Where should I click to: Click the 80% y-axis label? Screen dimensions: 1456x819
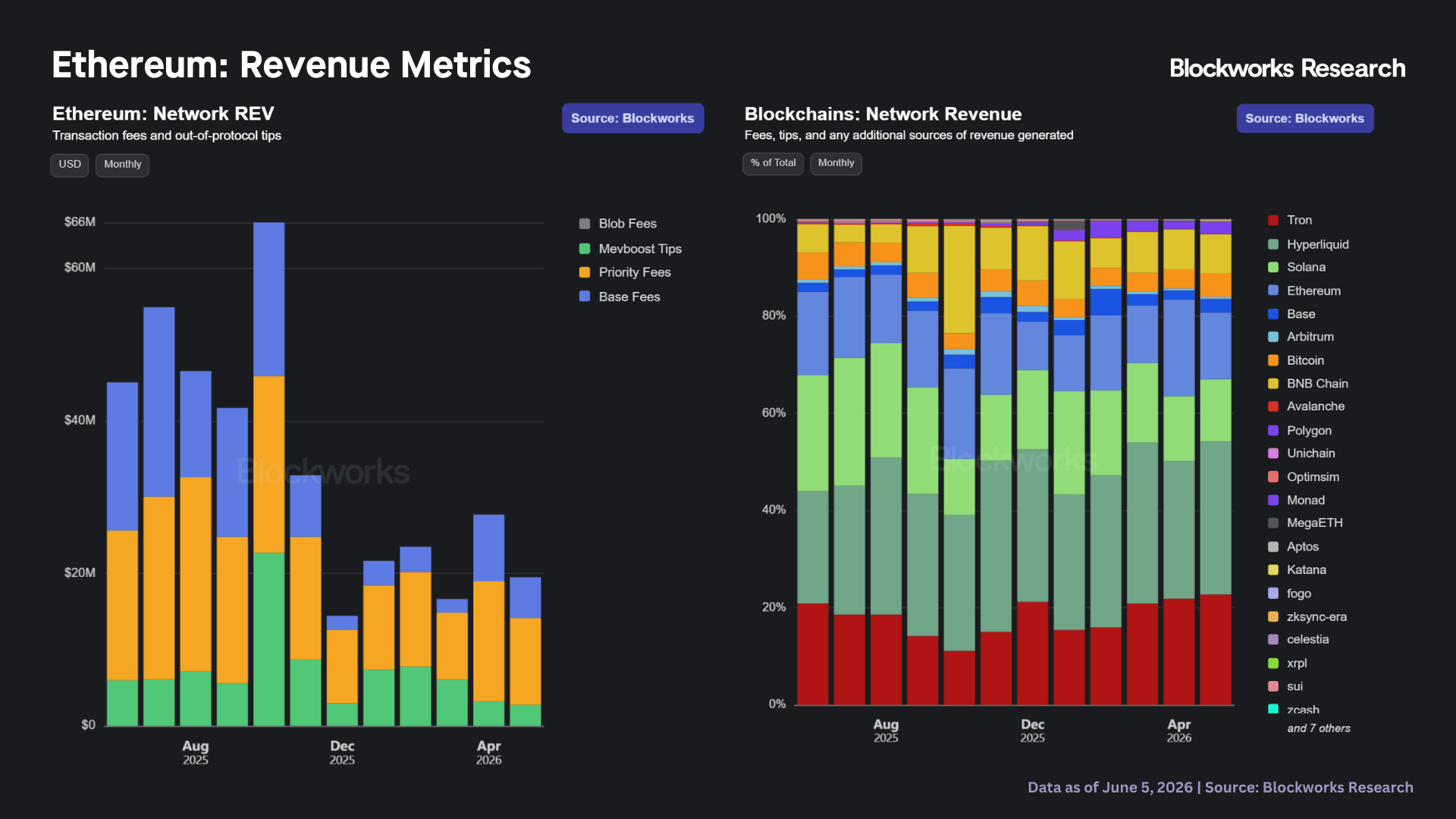pos(773,315)
